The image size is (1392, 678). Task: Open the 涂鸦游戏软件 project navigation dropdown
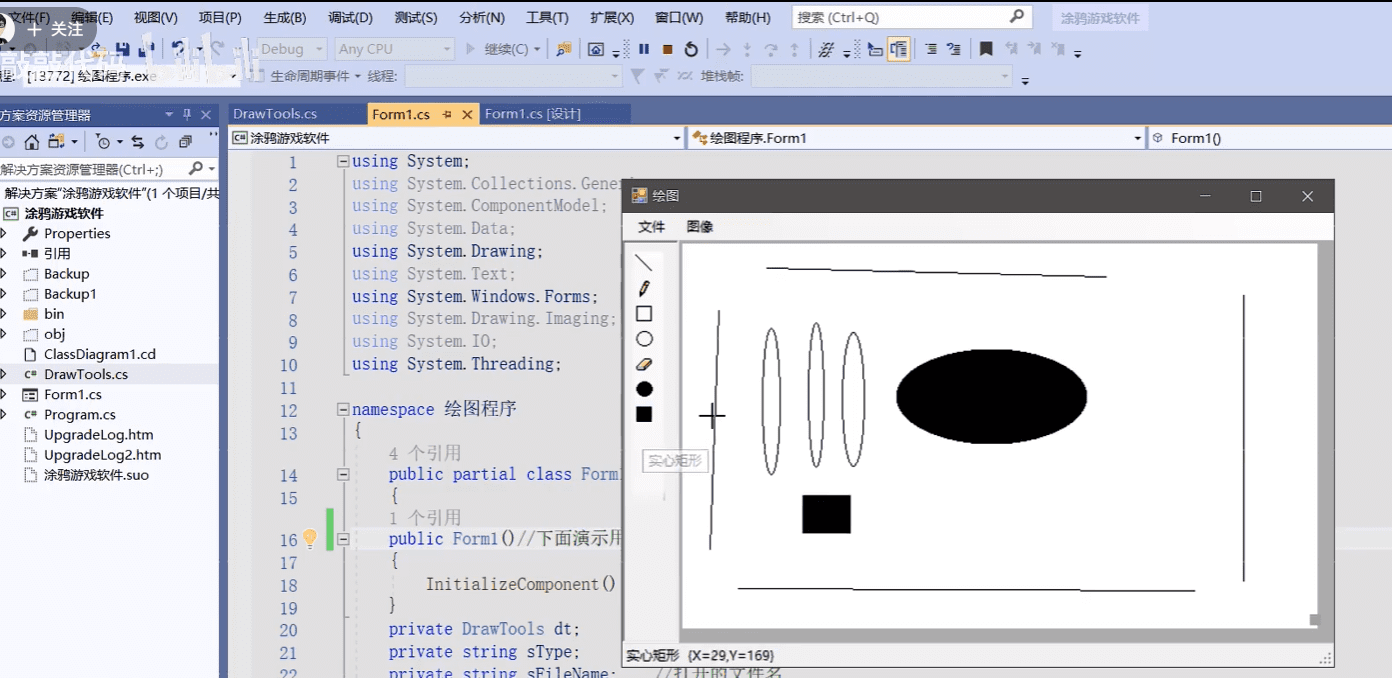pos(457,138)
